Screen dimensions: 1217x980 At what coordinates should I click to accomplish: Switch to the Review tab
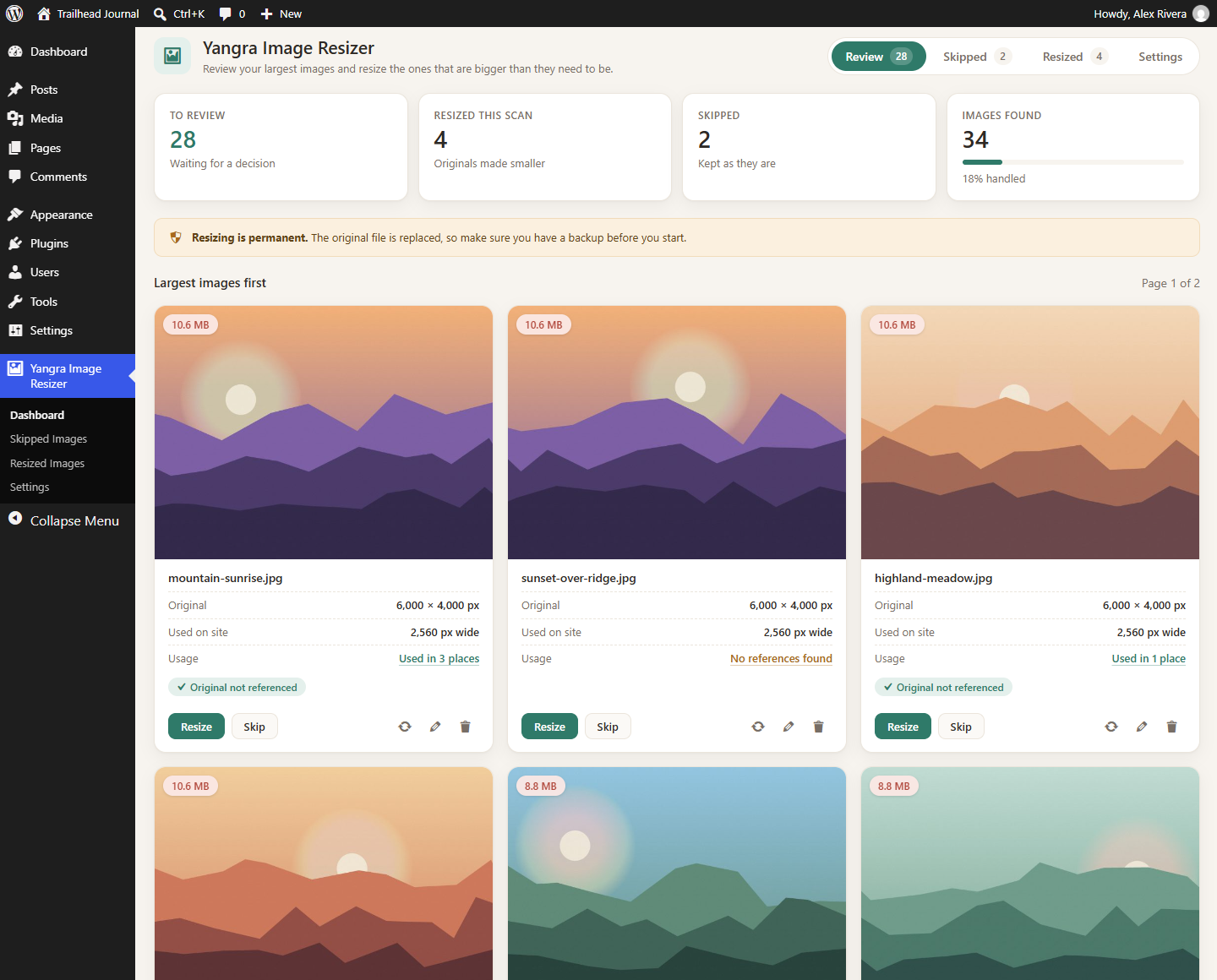coord(878,57)
